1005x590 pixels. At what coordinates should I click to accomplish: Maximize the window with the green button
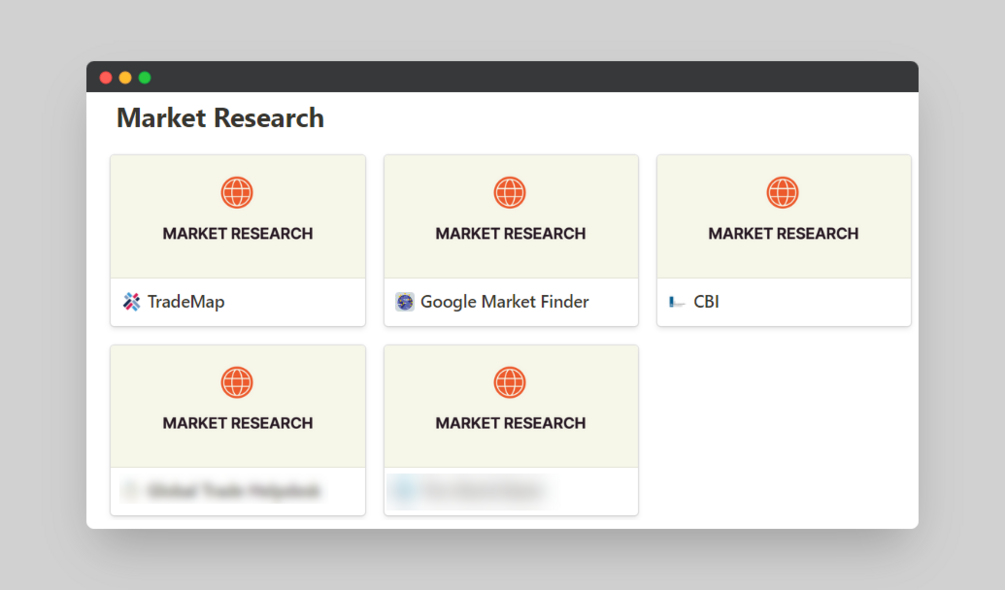[x=144, y=78]
